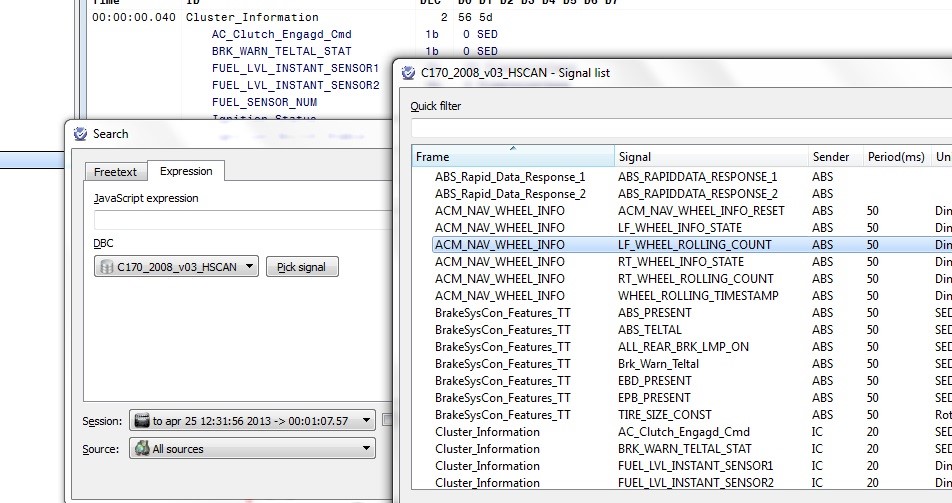Image resolution: width=952 pixels, height=503 pixels.
Task: Select the ACM_NAV_WHEEL_INFO_RESET signal
Action: 701,211
